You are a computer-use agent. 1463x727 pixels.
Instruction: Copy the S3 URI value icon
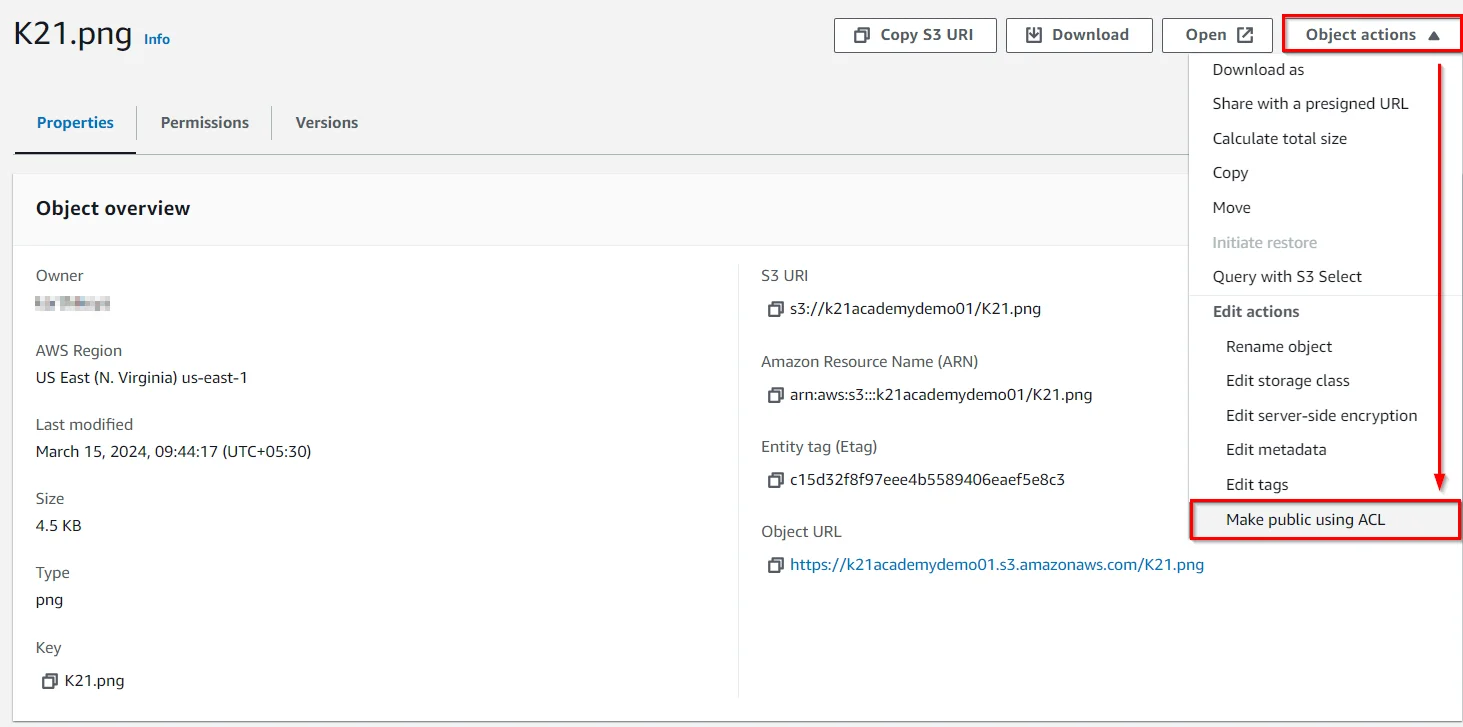tap(774, 310)
